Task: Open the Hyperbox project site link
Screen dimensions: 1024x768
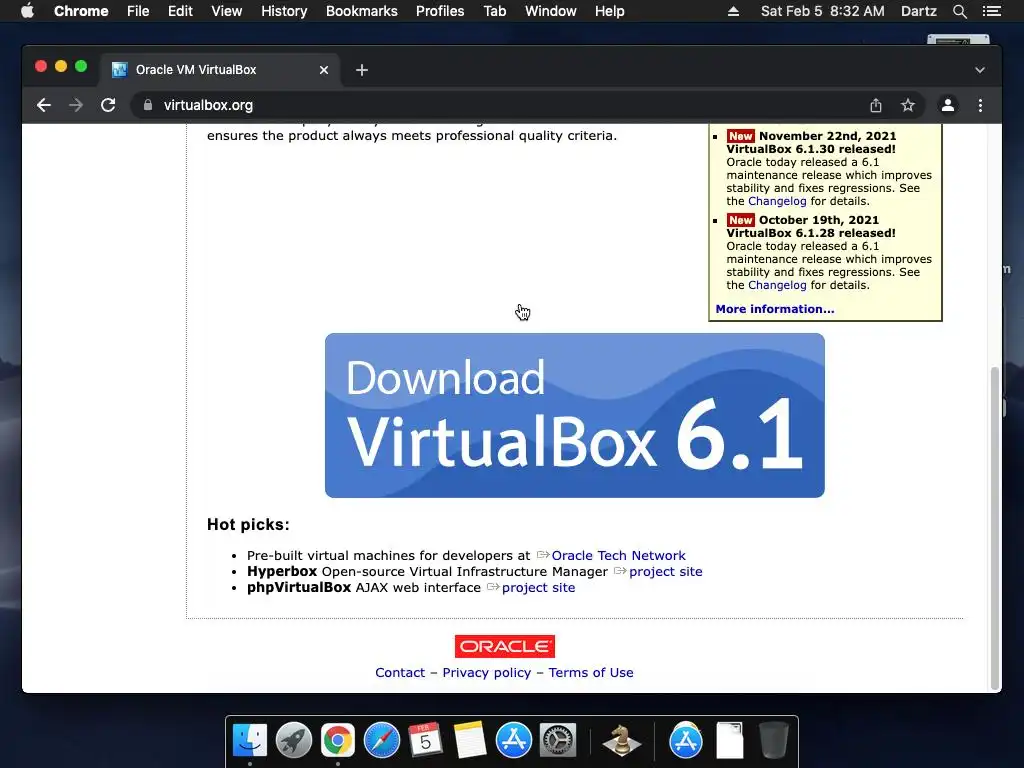Action: coord(665,571)
